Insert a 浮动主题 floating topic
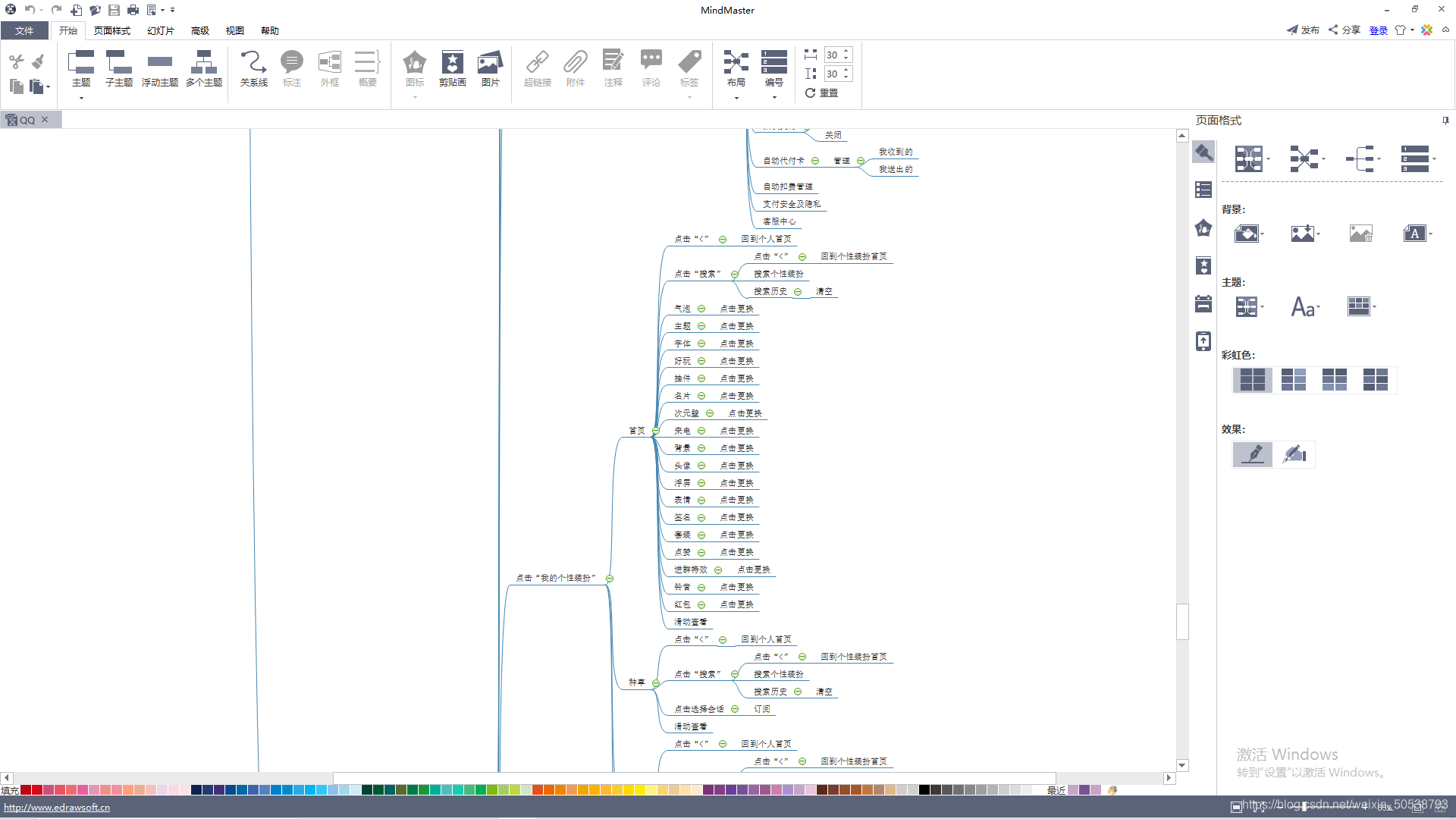This screenshot has width=1456, height=819. click(x=159, y=69)
